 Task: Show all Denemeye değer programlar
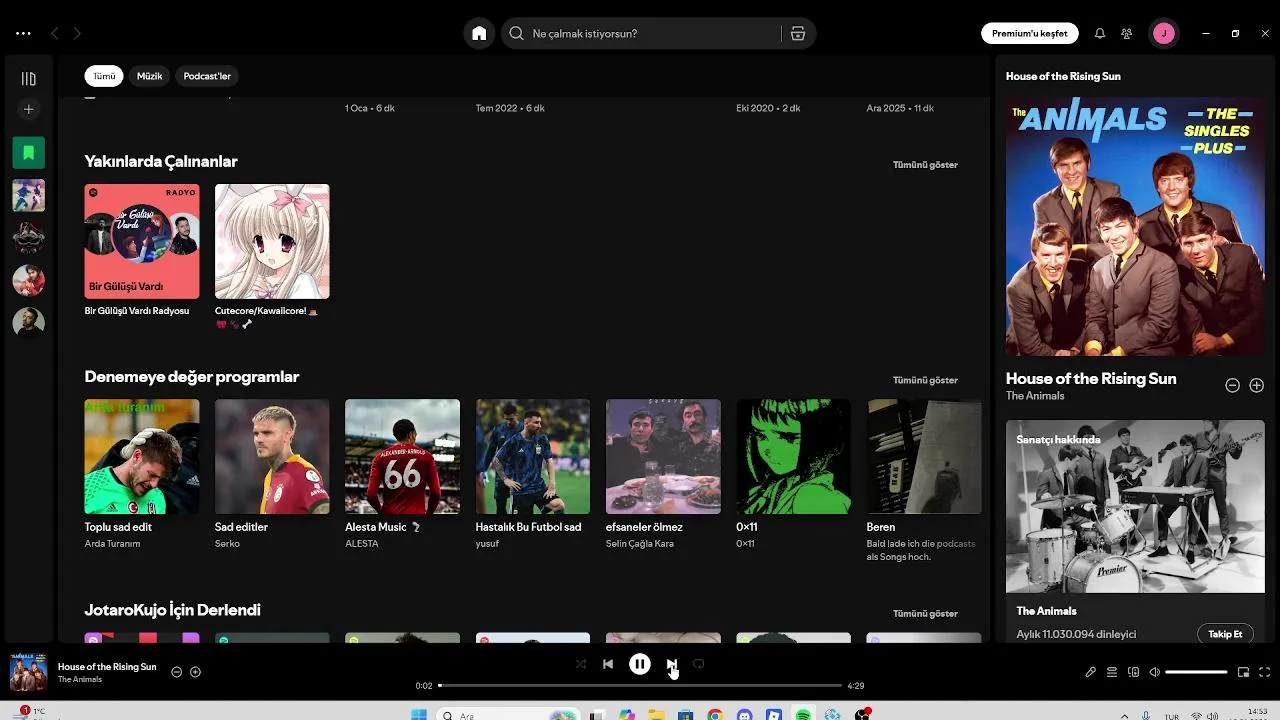click(x=925, y=380)
